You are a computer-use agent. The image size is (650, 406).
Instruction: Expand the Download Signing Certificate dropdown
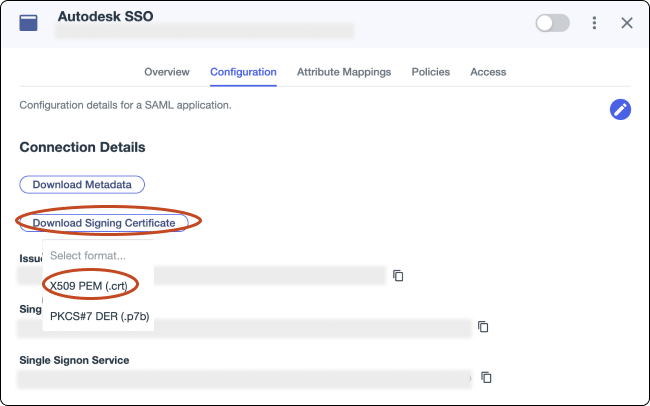[104, 223]
